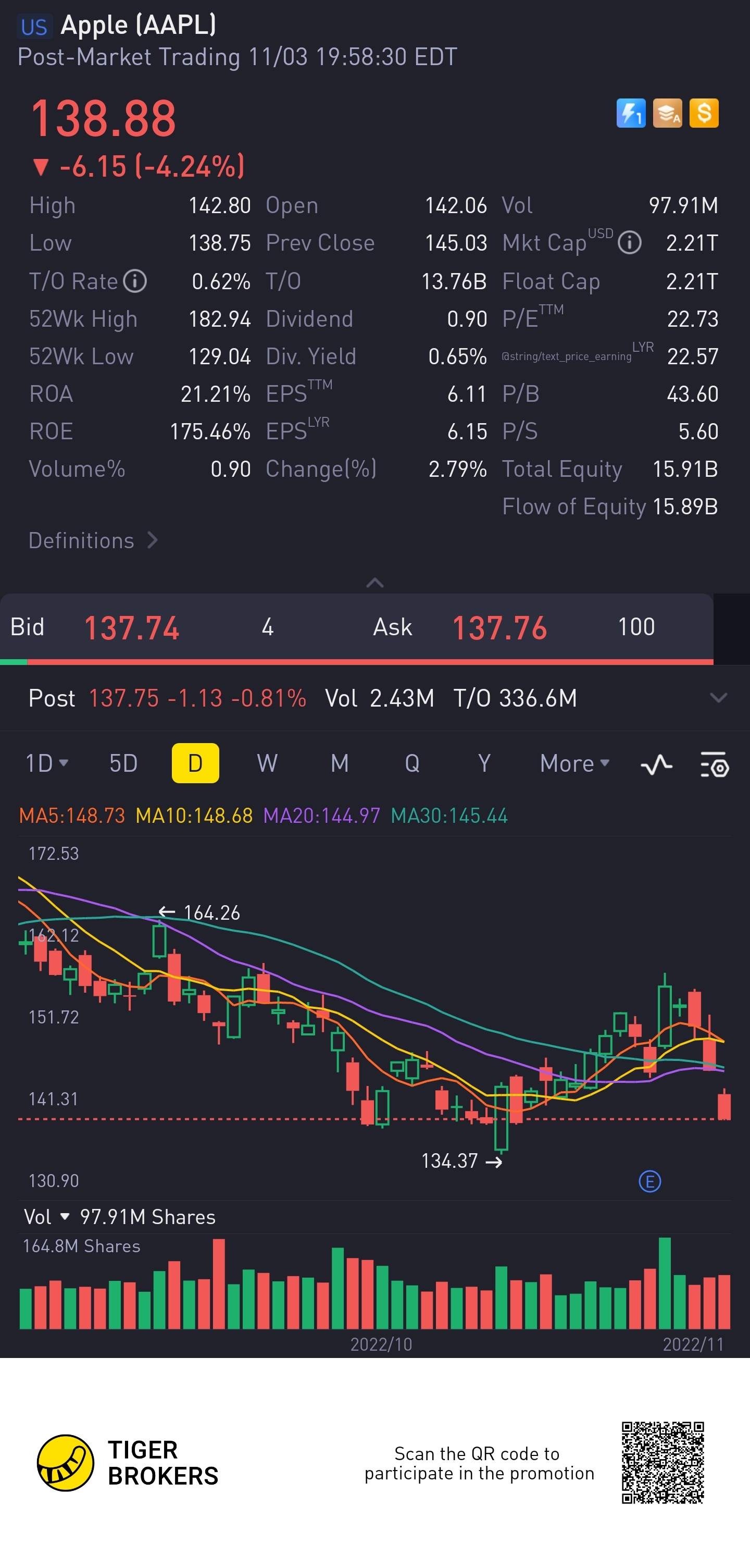The image size is (750, 1568).
Task: Tap the Div. Yield value 0.65%
Action: (457, 357)
